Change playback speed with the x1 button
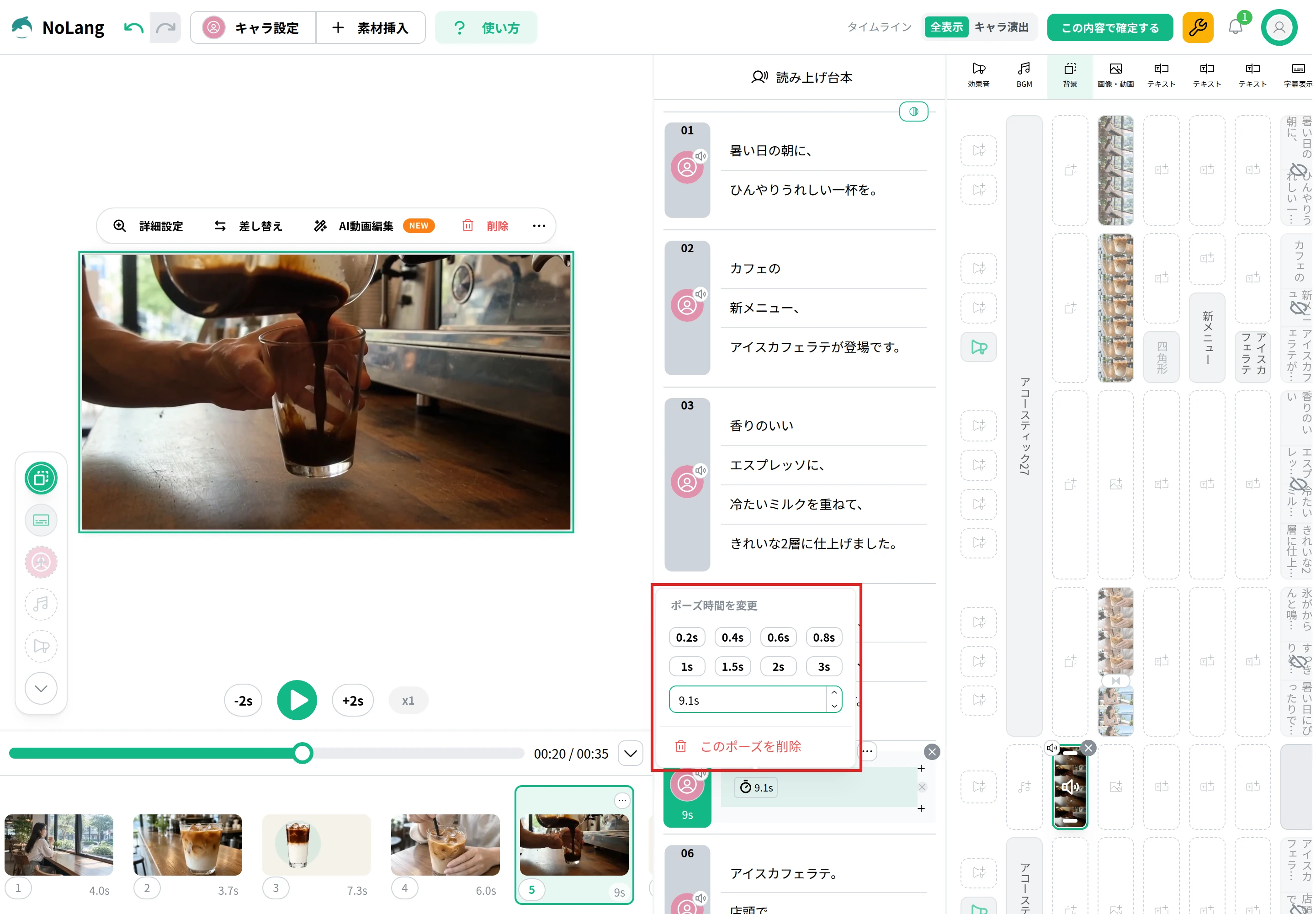Screen dimensions: 1316x914 coord(408,701)
